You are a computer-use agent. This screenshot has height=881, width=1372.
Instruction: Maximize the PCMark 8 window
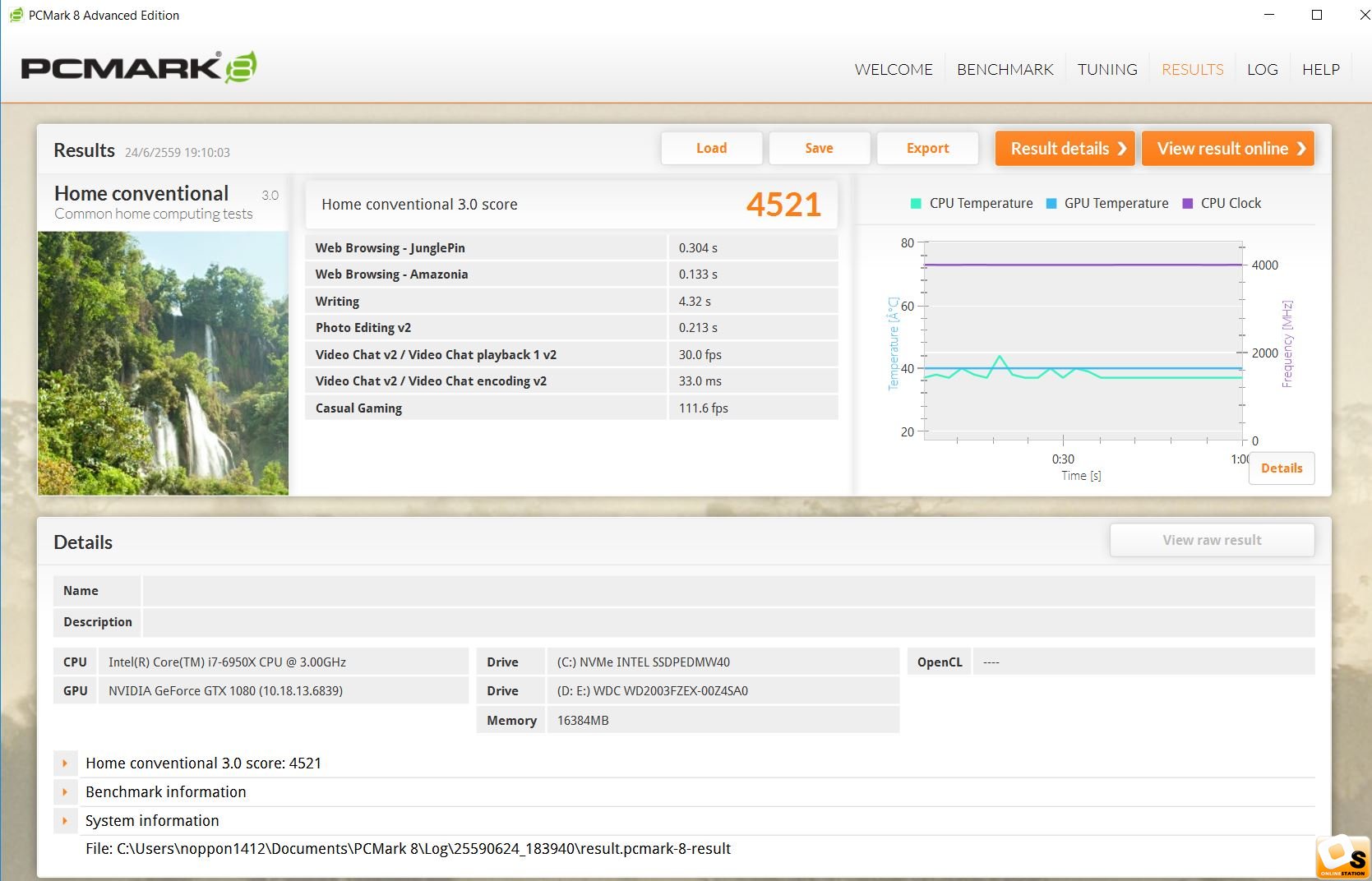pyautogui.click(x=1316, y=15)
